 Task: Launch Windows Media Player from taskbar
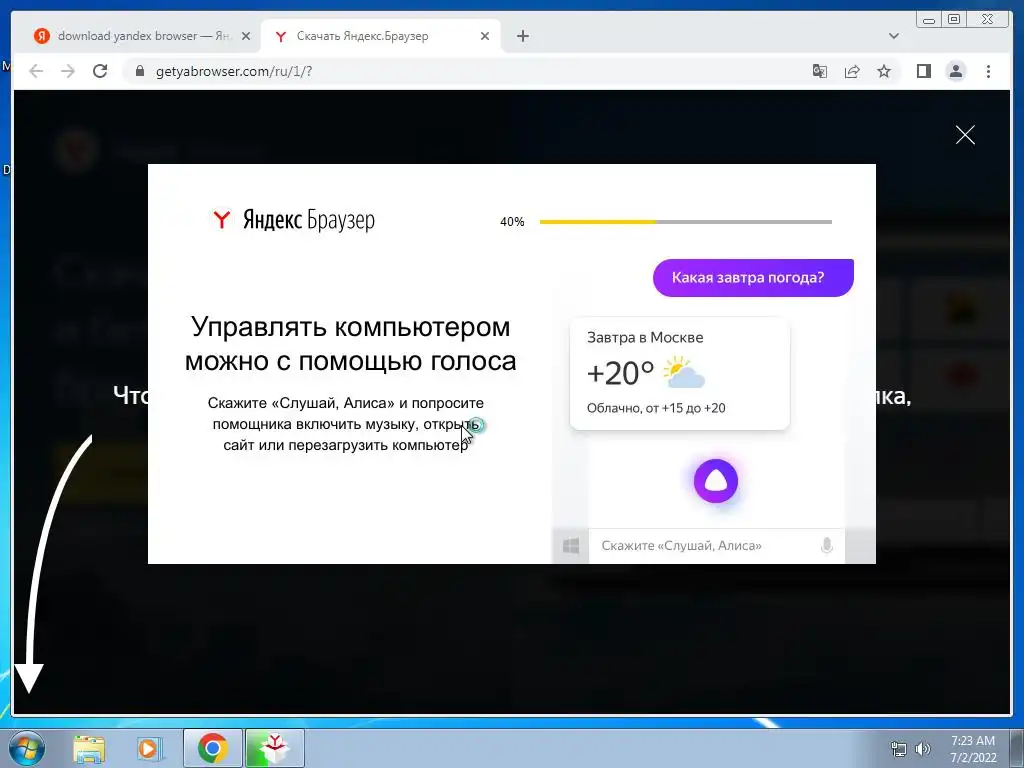[x=150, y=748]
